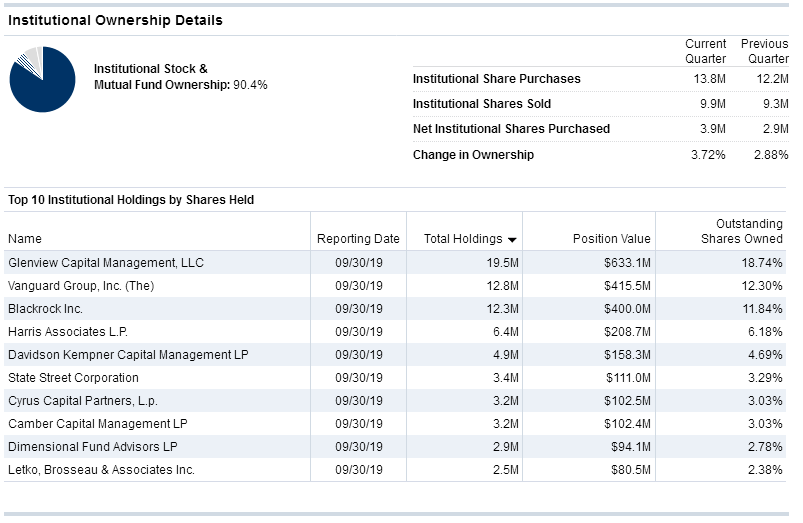This screenshot has width=803, height=523.
Task: Click Institutional Share Purchases row label
Action: point(497,79)
